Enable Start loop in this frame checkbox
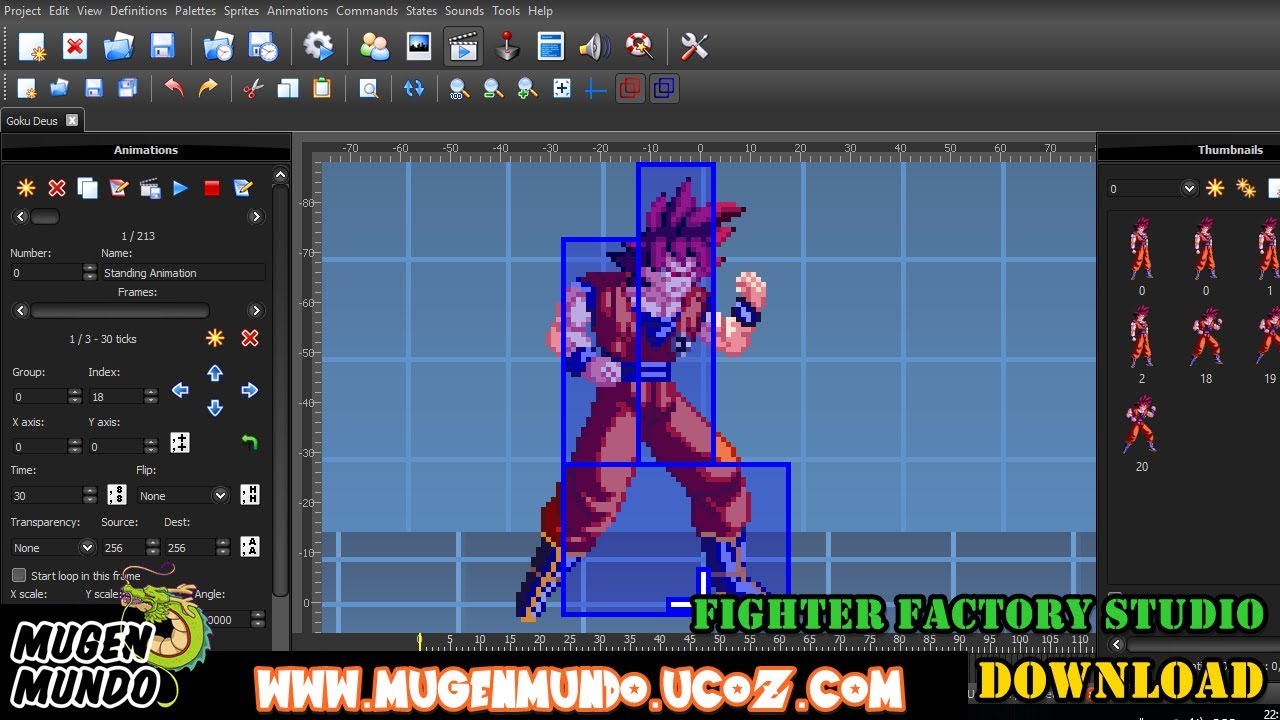Image resolution: width=1280 pixels, height=720 pixels. point(19,575)
